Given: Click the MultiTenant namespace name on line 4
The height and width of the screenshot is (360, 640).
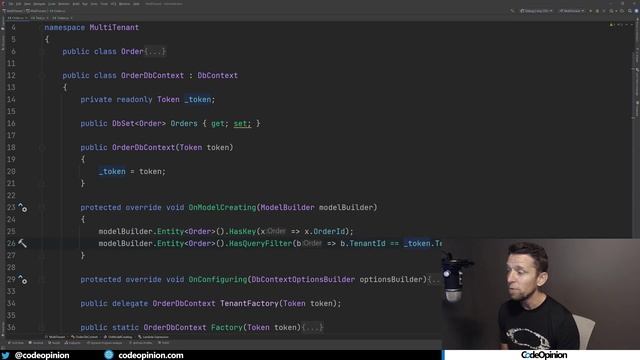Looking at the screenshot, I should tap(114, 27).
